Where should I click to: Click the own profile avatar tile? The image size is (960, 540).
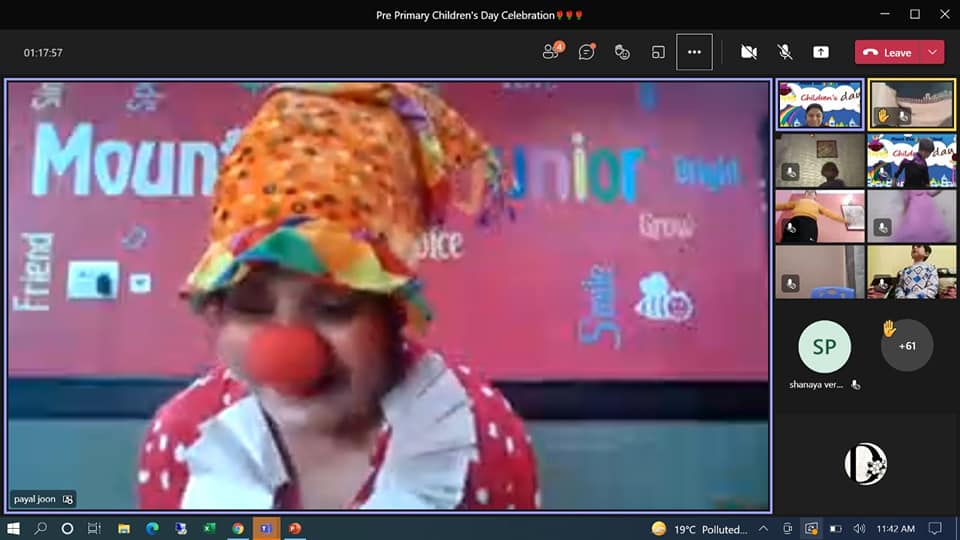[x=866, y=463]
